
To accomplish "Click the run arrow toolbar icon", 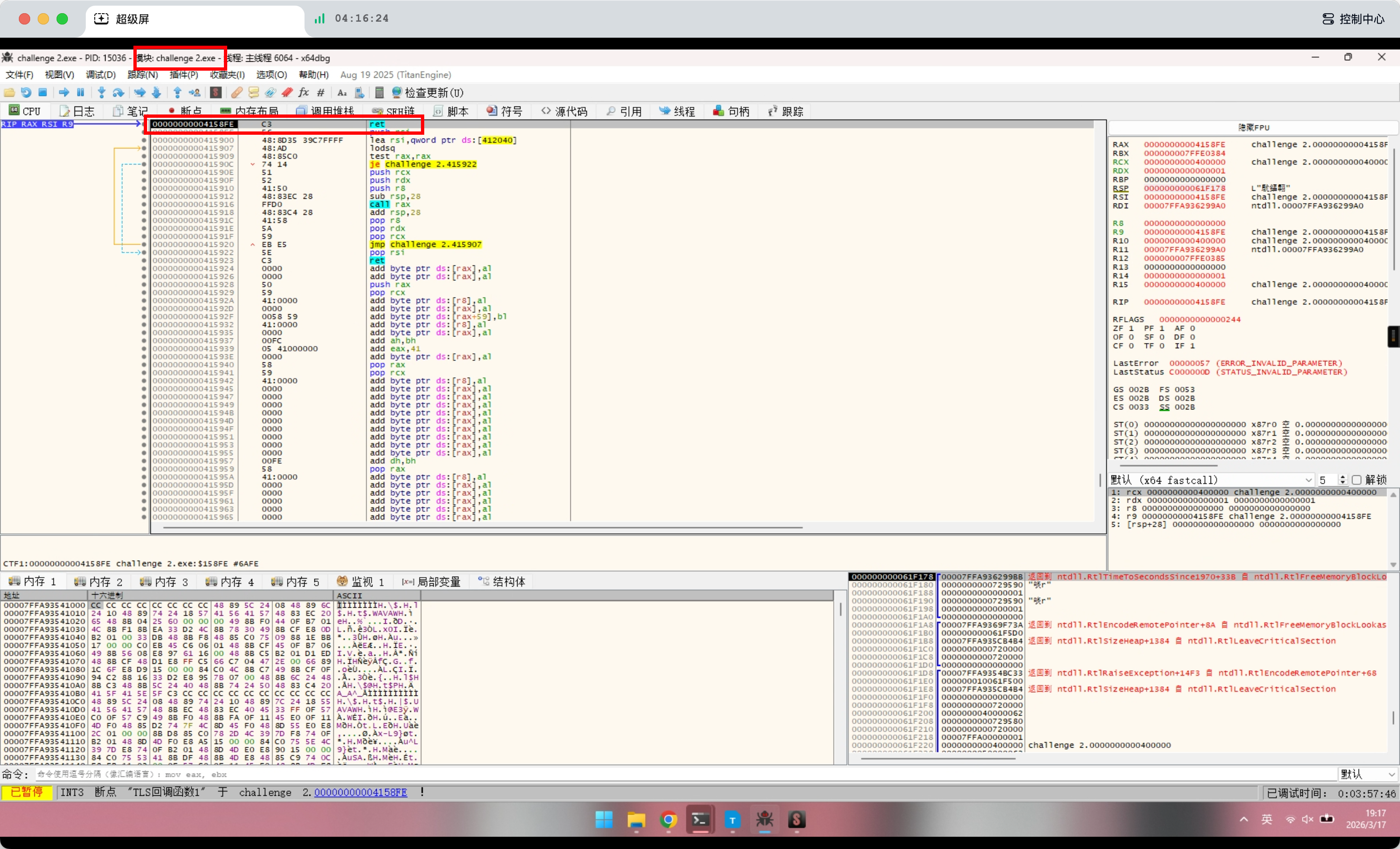I will point(64,92).
